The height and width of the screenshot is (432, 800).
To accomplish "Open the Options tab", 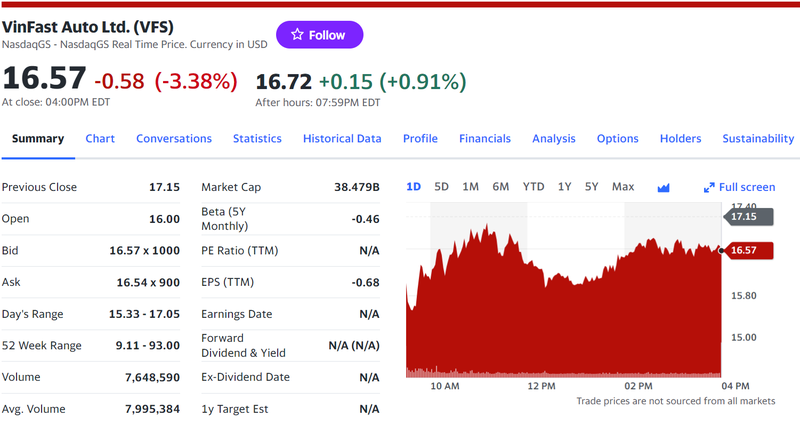I will (x=618, y=139).
